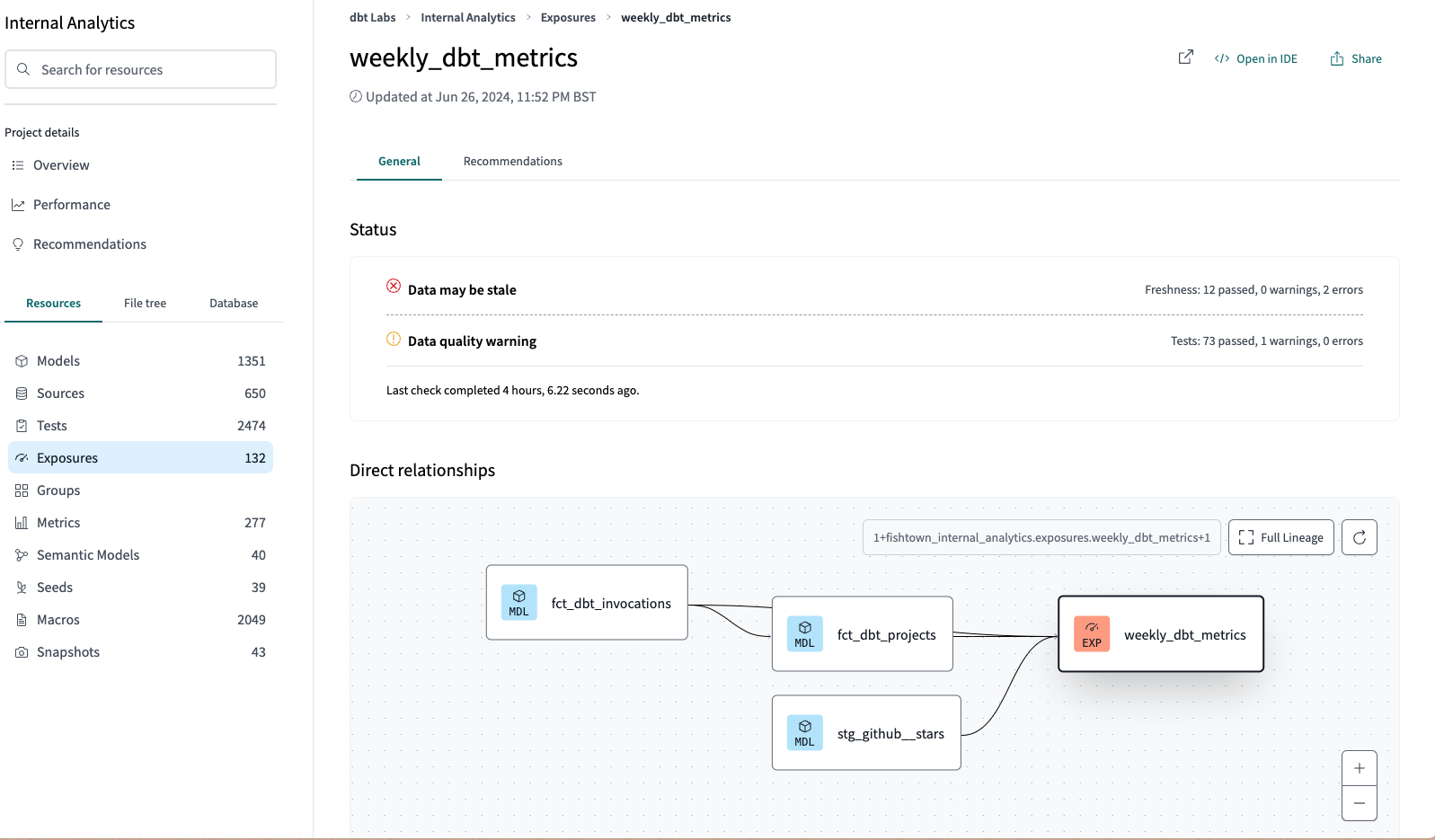1435x840 pixels.
Task: Switch to the Recommendations tab
Action: (x=512, y=162)
